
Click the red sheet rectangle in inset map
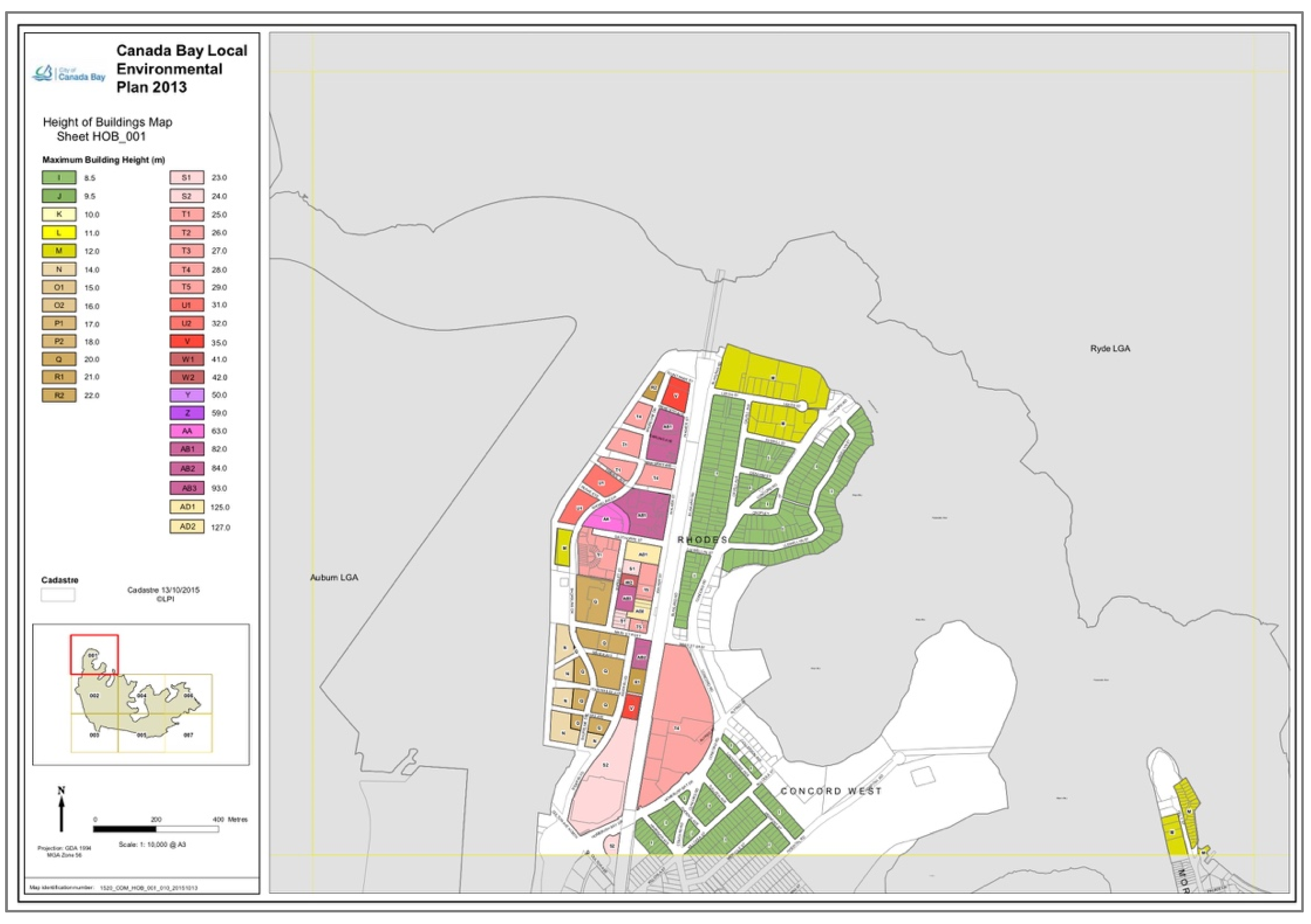tap(94, 654)
